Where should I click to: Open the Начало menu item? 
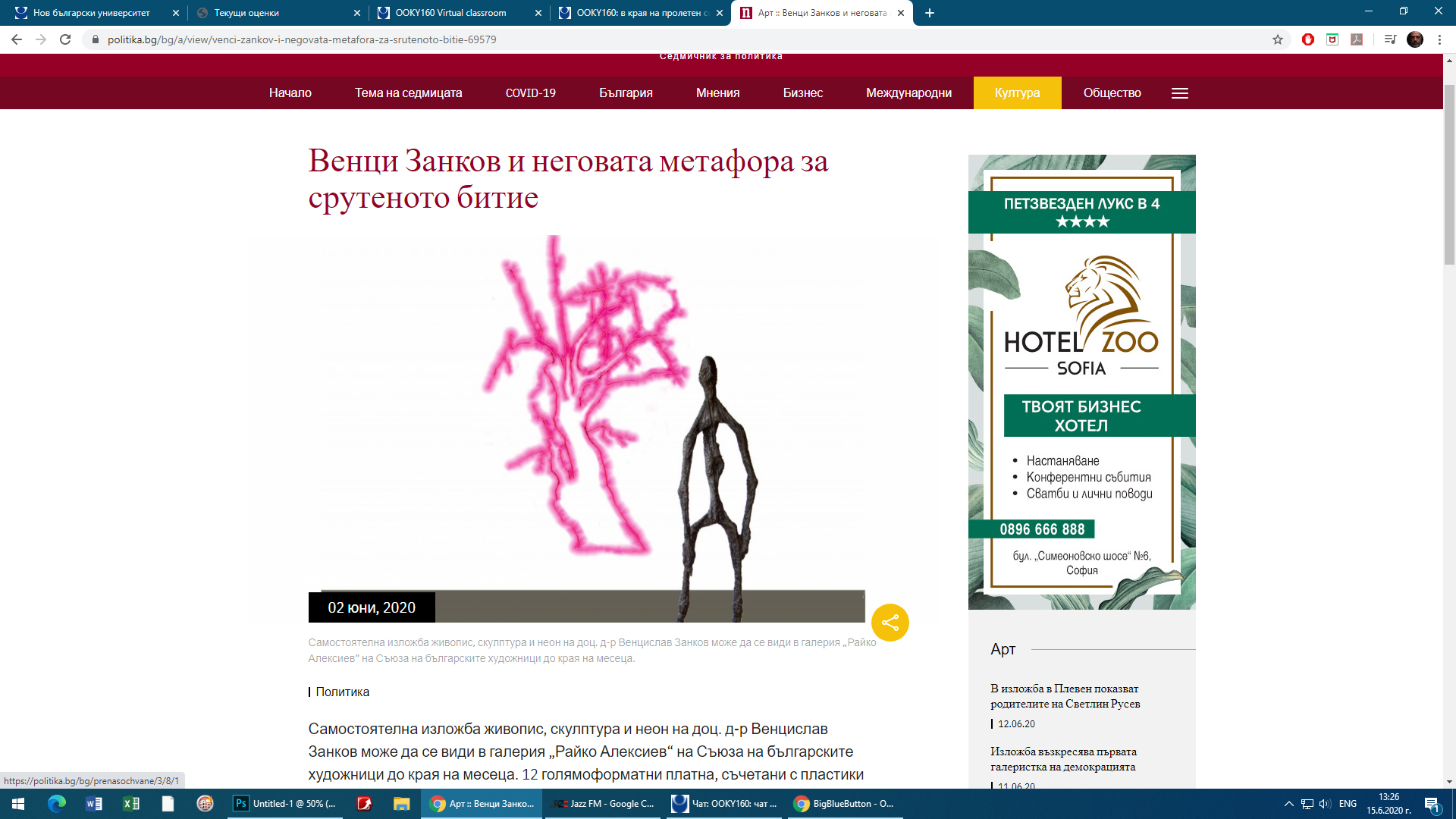tap(290, 93)
